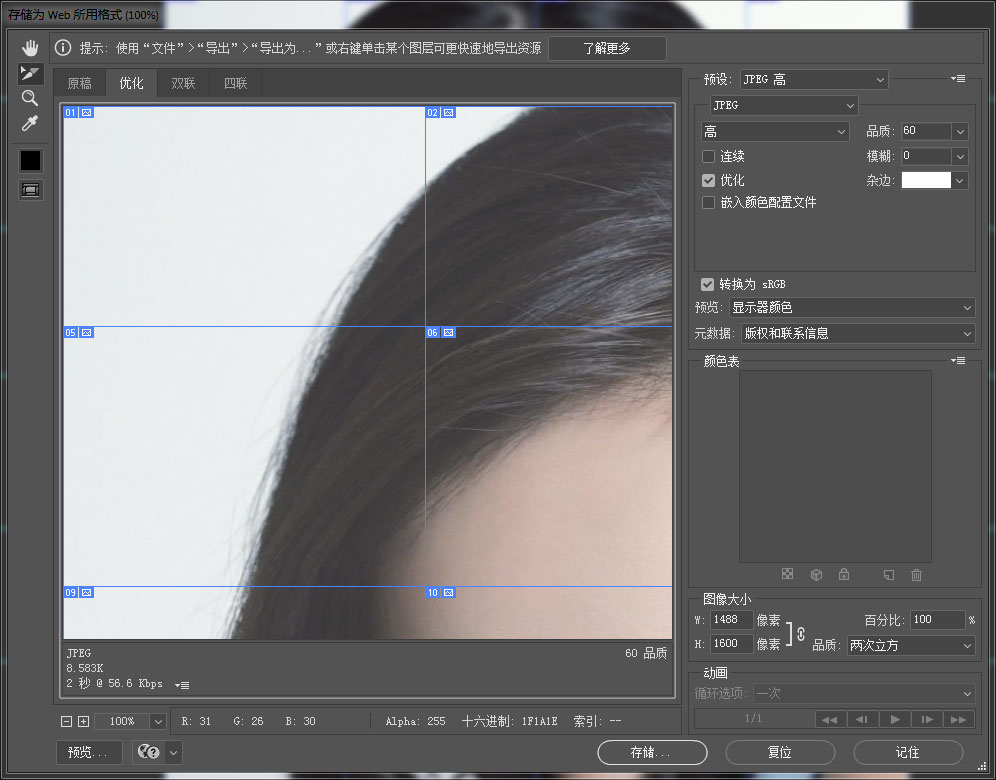Open the browser selection dropdown arrow
The height and width of the screenshot is (780, 996).
[173, 753]
